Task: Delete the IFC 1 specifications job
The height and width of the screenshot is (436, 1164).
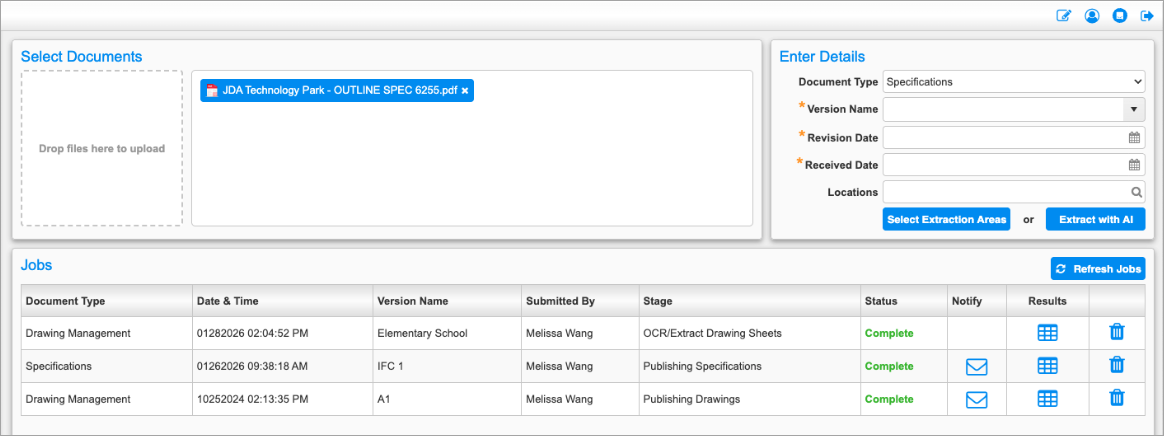Action: click(x=1116, y=365)
